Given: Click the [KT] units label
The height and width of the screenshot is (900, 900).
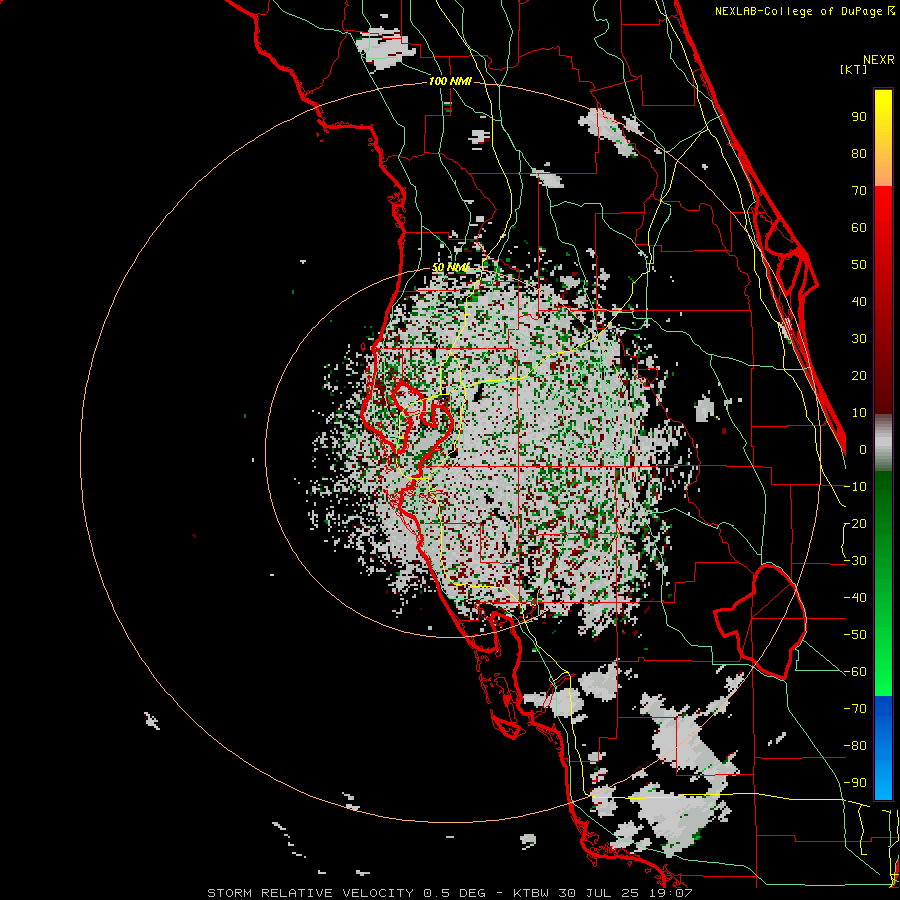Looking at the screenshot, I should coord(853,69).
